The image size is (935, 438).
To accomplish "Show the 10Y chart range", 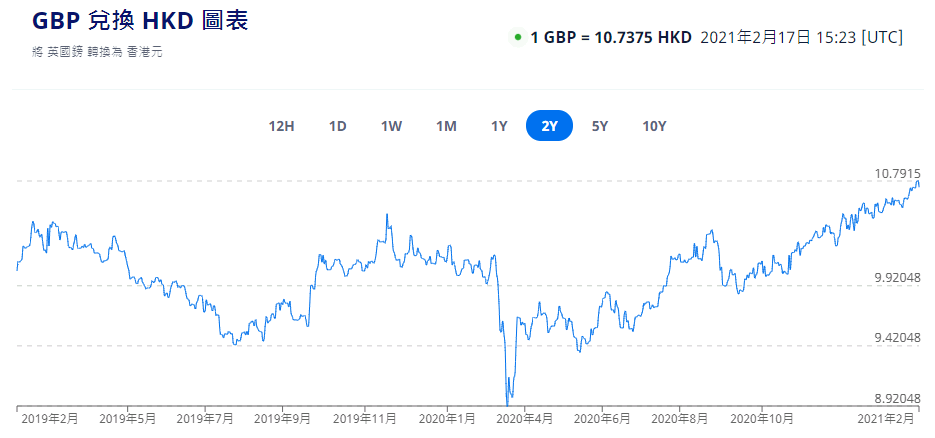I will [654, 126].
